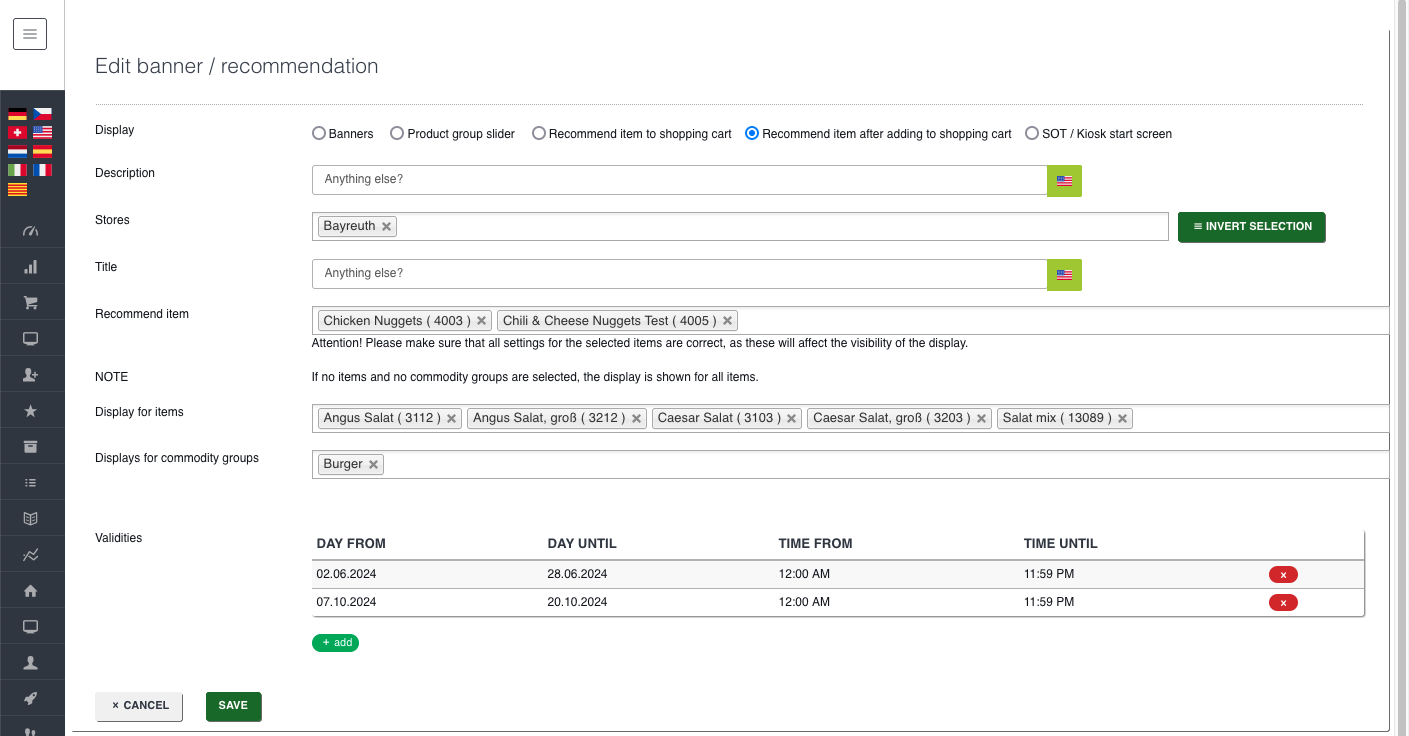Open the single user sidebar icon
1409x736 pixels.
click(31, 663)
